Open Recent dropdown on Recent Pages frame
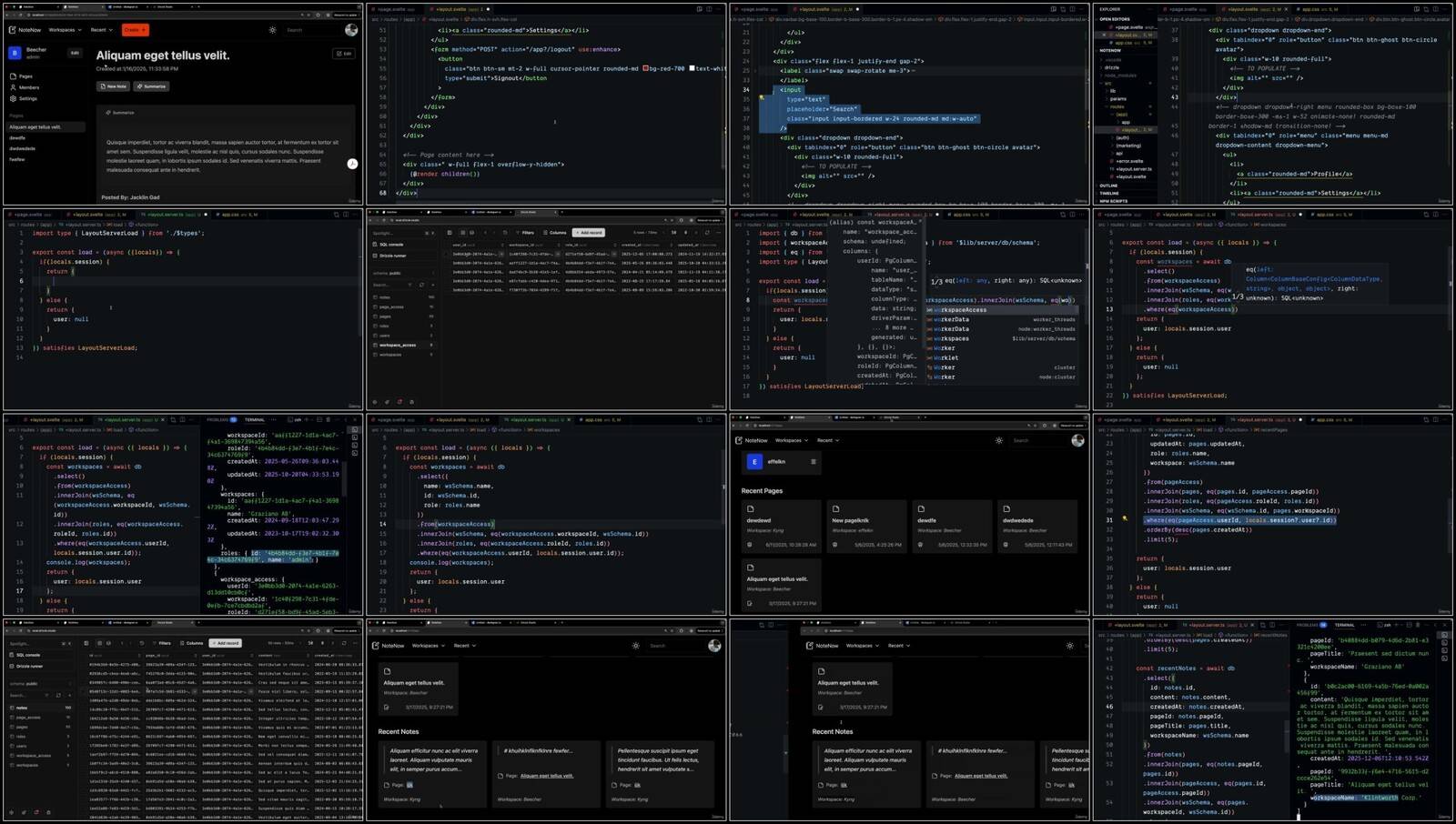Viewport: 1456px width, 824px height. [827, 440]
